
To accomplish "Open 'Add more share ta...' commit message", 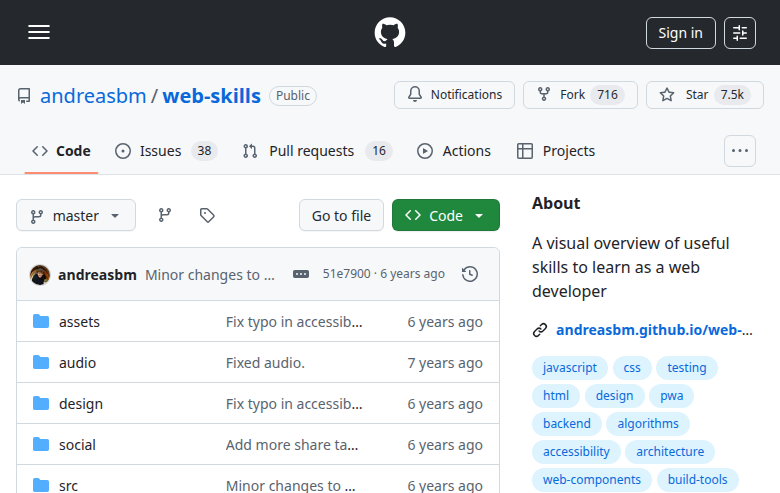I will pos(292,445).
